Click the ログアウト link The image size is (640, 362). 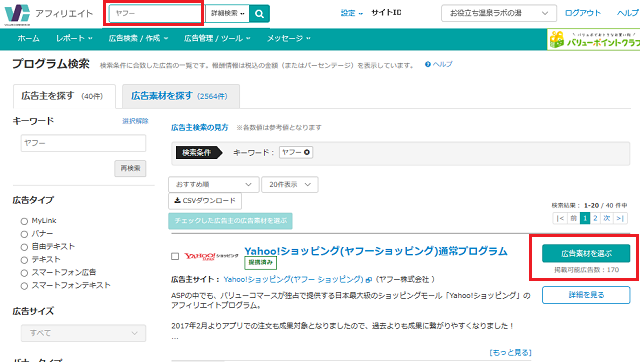[583, 13]
